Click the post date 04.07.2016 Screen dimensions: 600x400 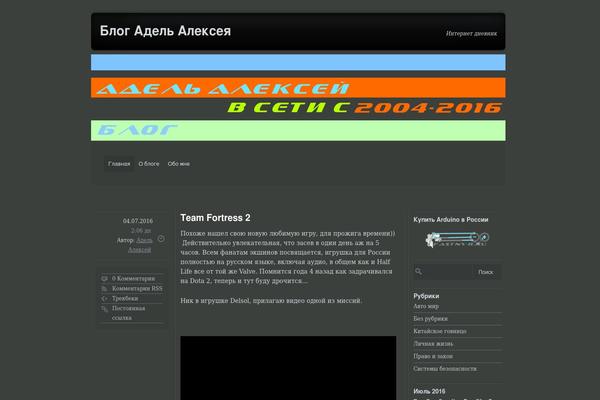pyautogui.click(x=138, y=221)
